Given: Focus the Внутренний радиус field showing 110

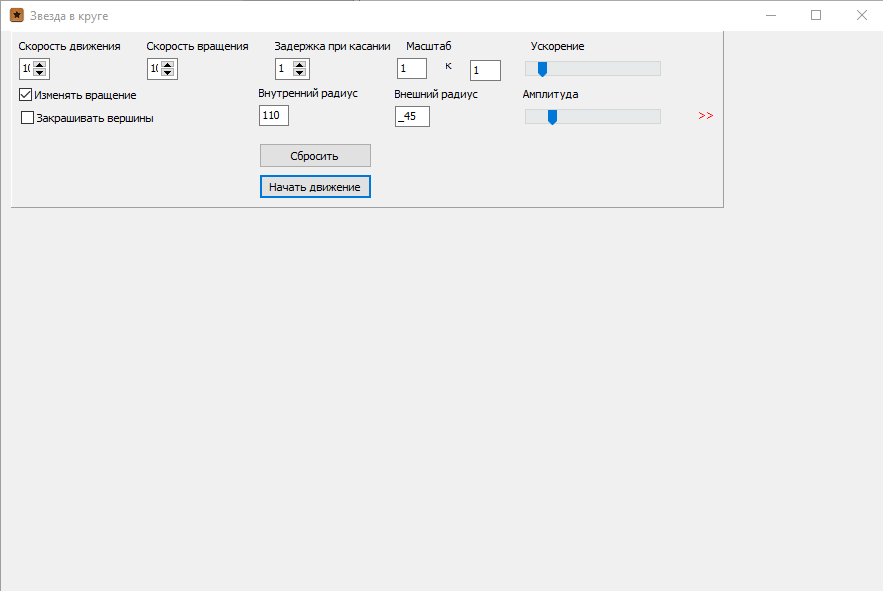Looking at the screenshot, I should point(274,115).
